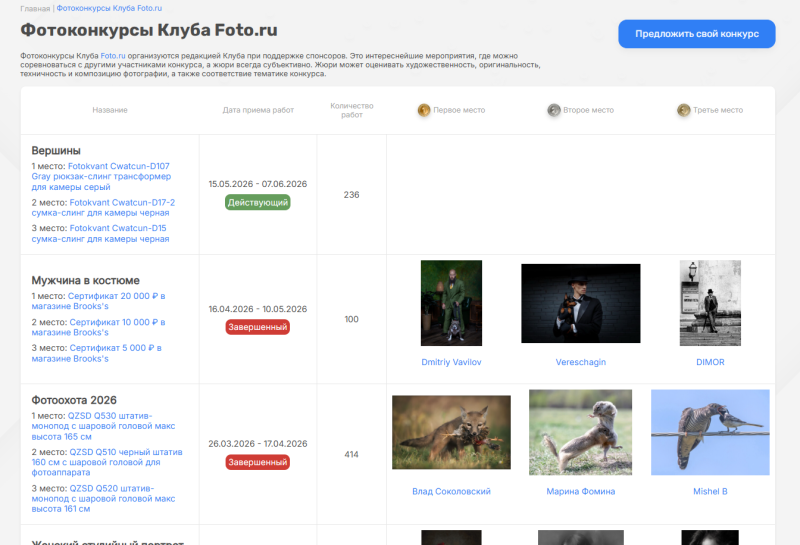Open 'Сертификат 10 000 ₽' Brooks's prize link
Screen dimensions: 800x545
coord(98,327)
